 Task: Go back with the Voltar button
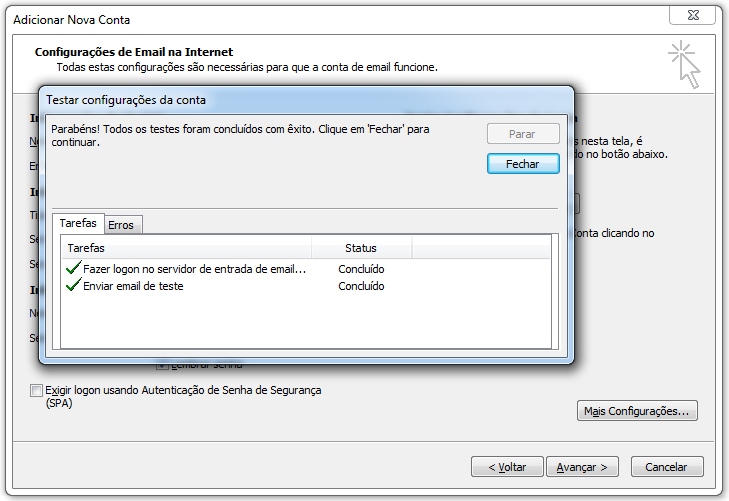point(507,467)
